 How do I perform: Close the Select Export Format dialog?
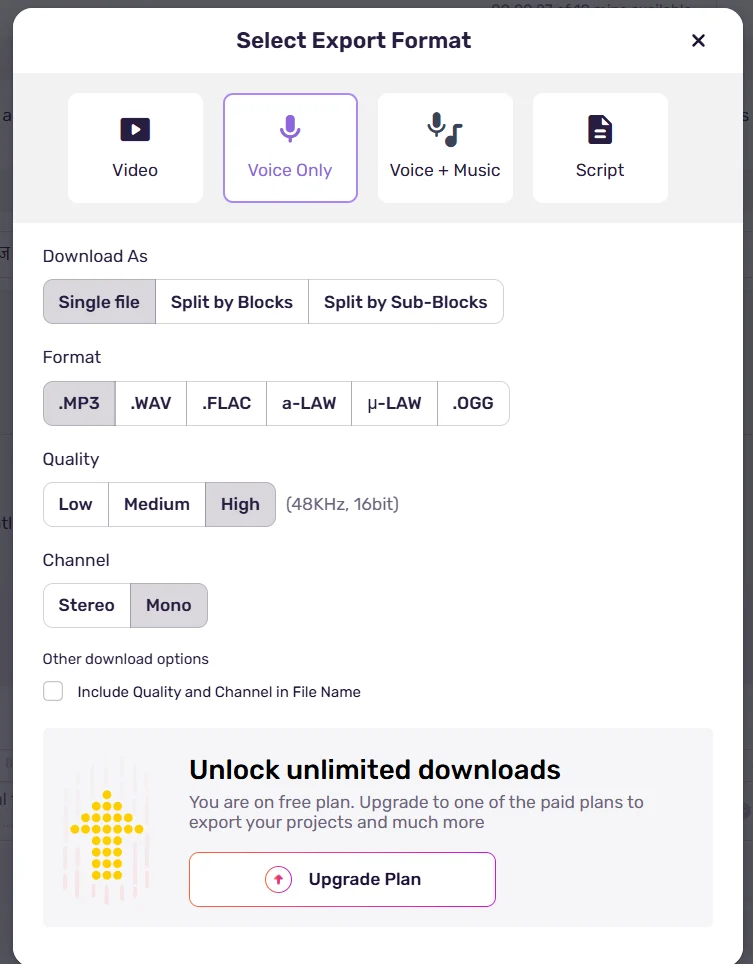698,41
